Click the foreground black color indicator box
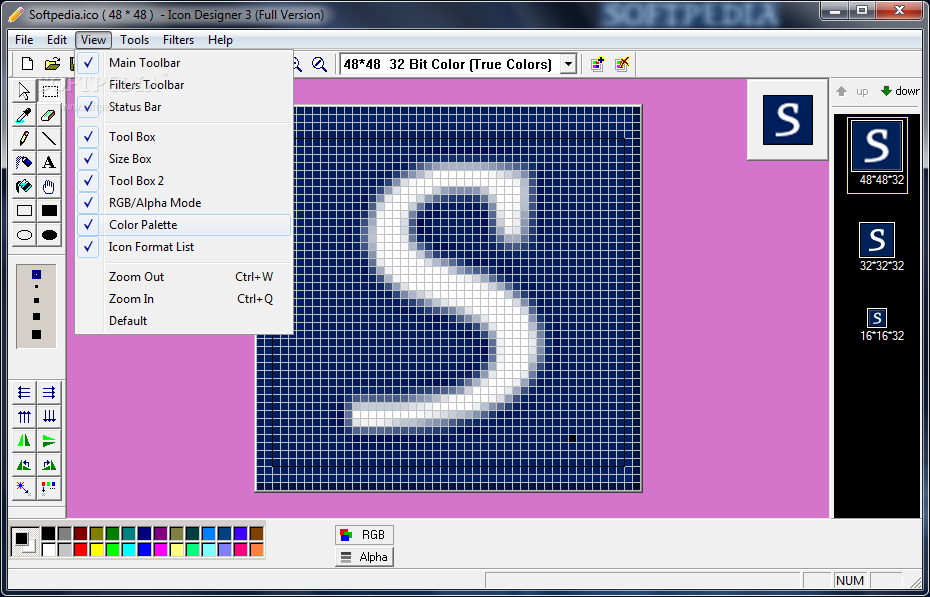 21,538
